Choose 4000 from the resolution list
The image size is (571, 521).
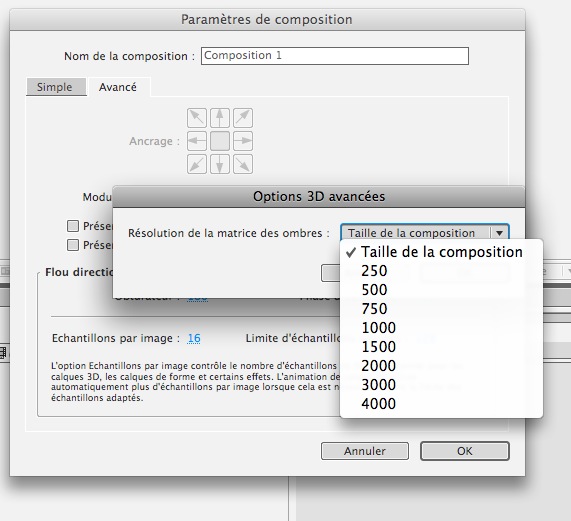click(378, 403)
